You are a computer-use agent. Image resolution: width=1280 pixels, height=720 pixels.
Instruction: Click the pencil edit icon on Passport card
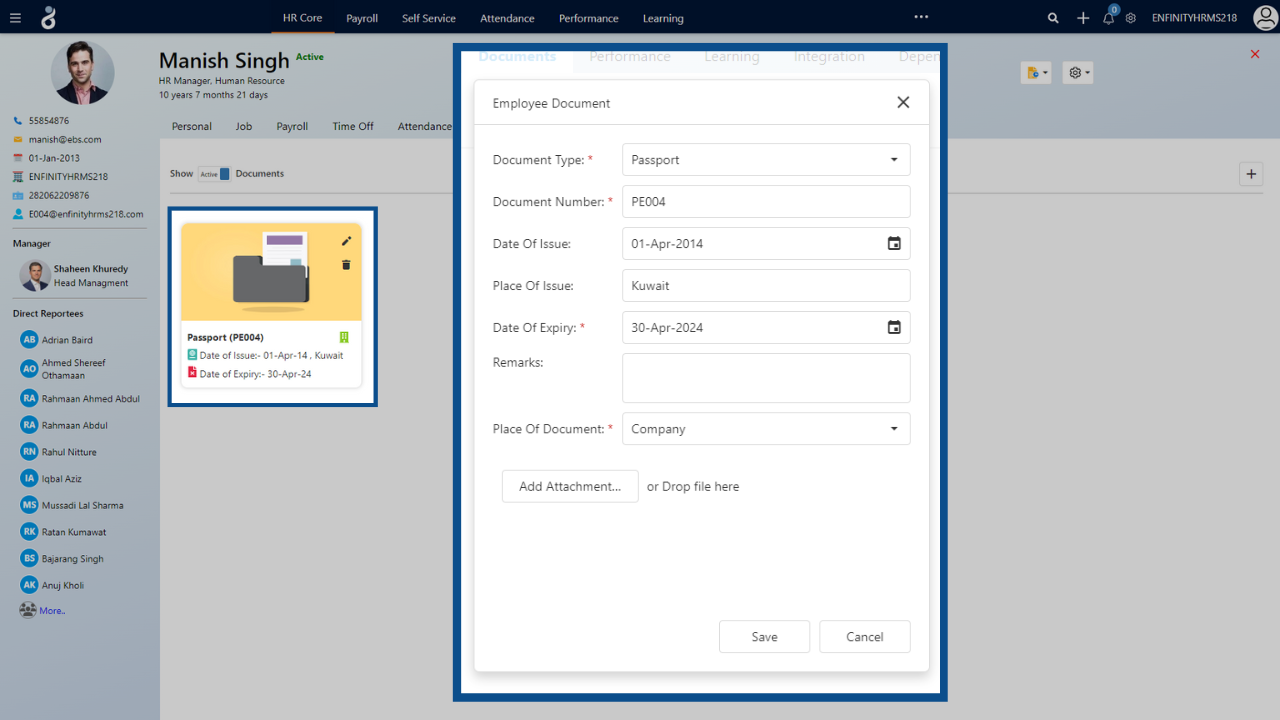(346, 241)
